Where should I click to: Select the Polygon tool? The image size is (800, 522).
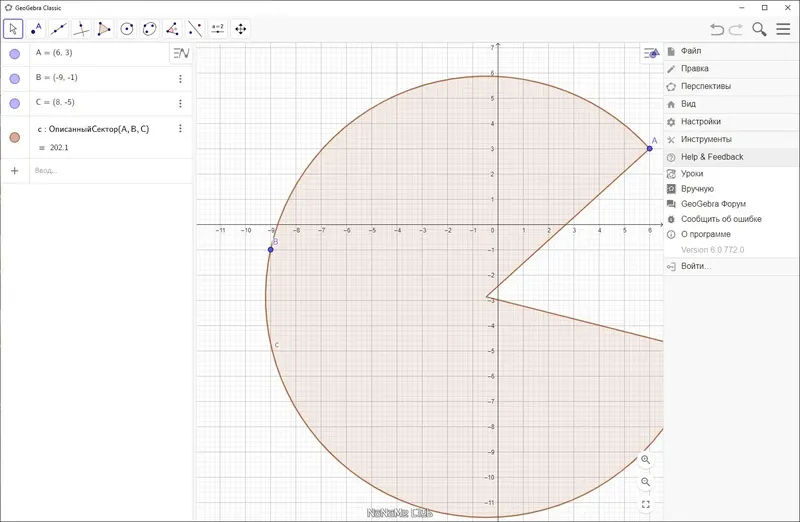tap(104, 29)
